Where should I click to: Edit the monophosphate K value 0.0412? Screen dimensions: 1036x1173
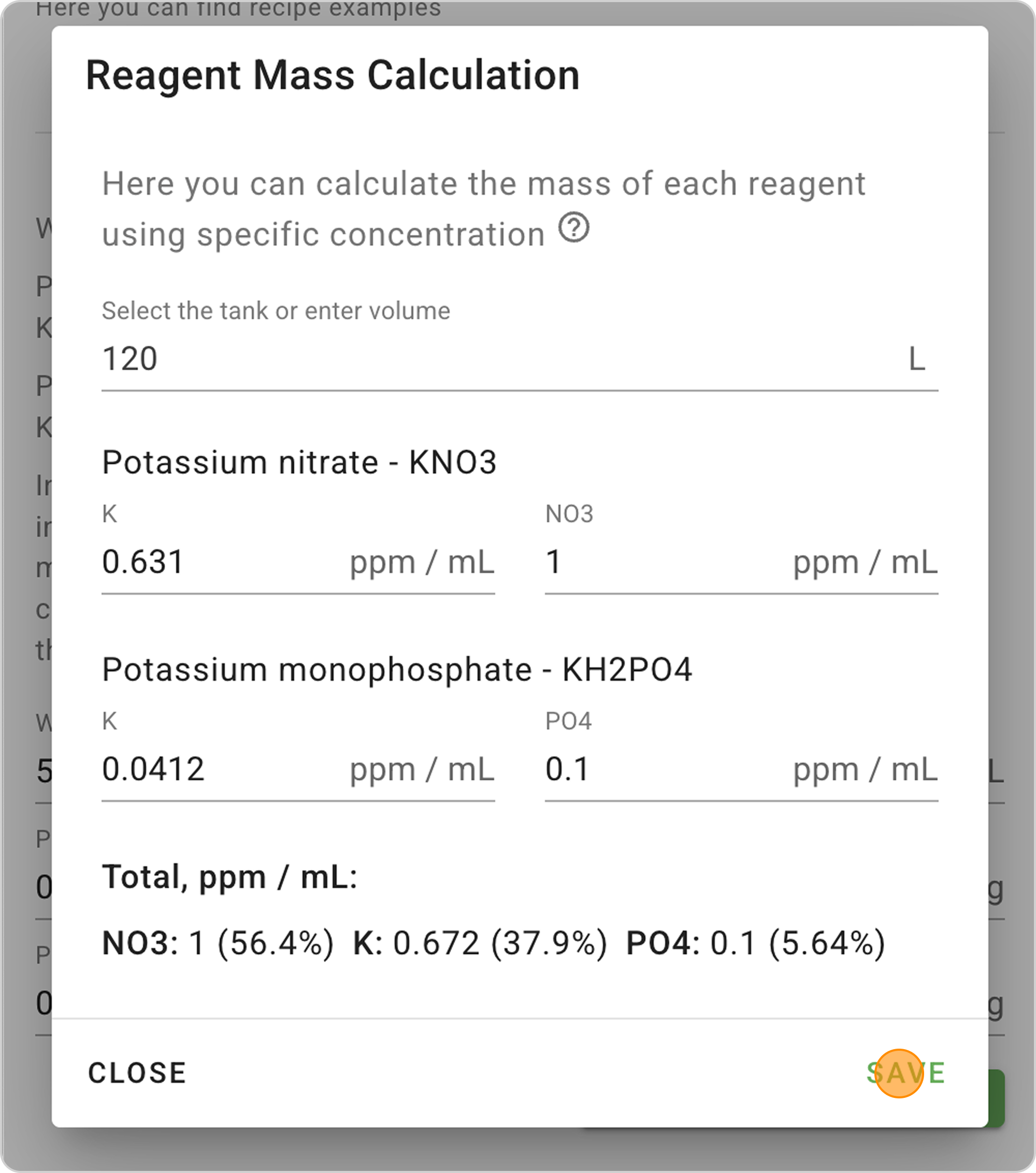click(x=298, y=769)
